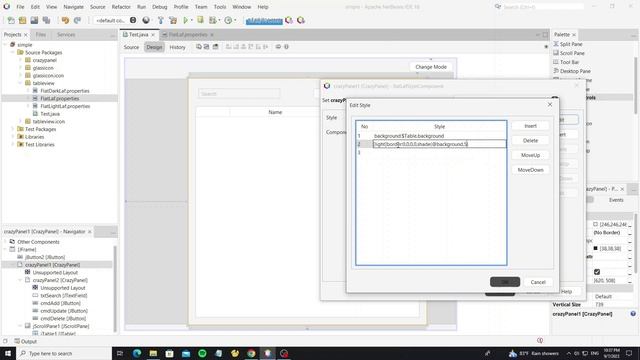The width and height of the screenshot is (640, 360).
Task: Click the Redo toolbar icon
Action: click(x=77, y=20)
